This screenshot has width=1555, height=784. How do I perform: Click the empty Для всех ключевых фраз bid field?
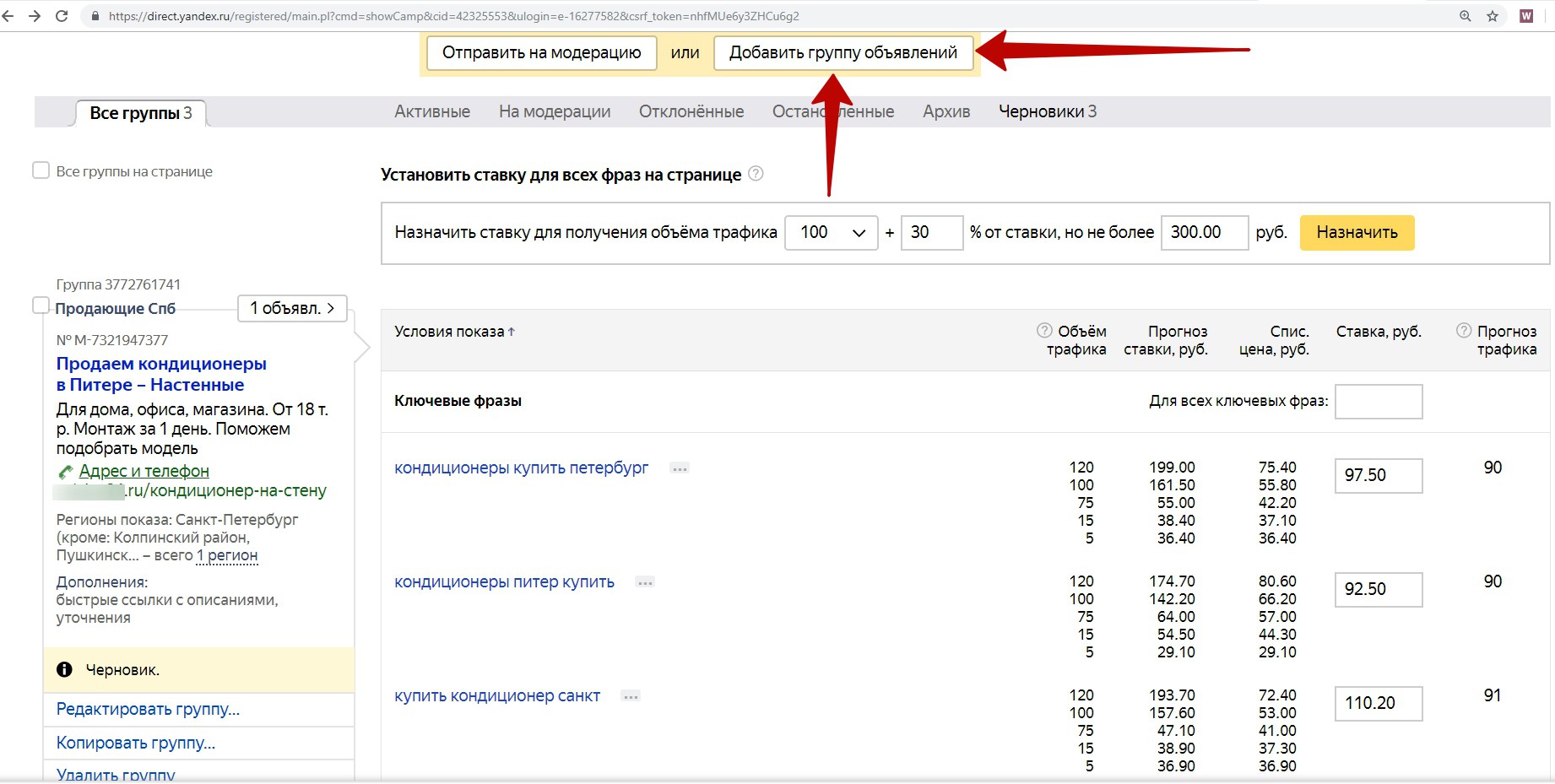(1379, 402)
